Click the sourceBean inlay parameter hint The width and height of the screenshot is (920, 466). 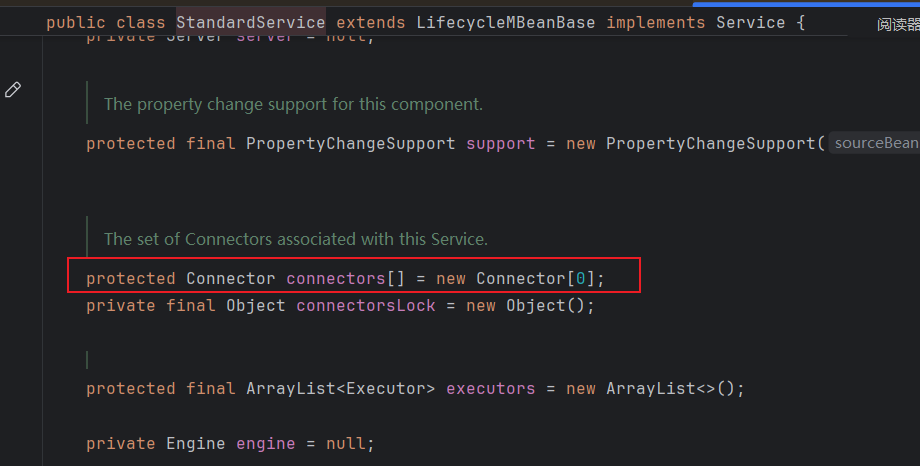(x=876, y=143)
